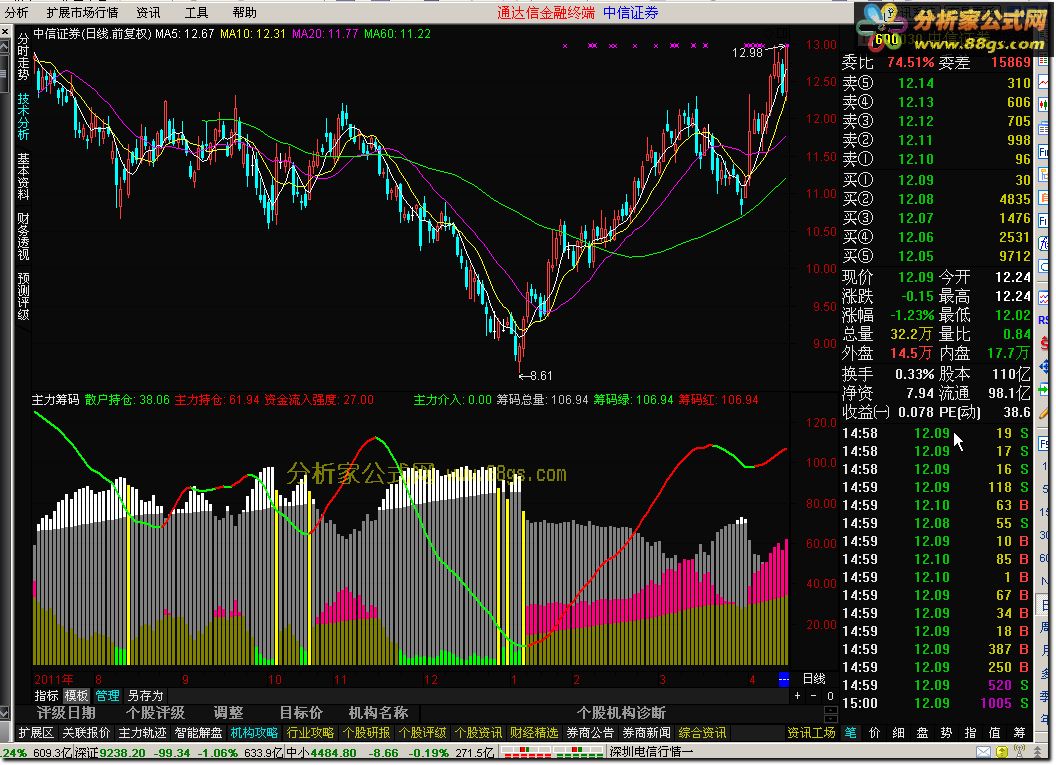The width and height of the screenshot is (1056, 765).
Task: Select the 细 detail tab
Action: pos(898,733)
